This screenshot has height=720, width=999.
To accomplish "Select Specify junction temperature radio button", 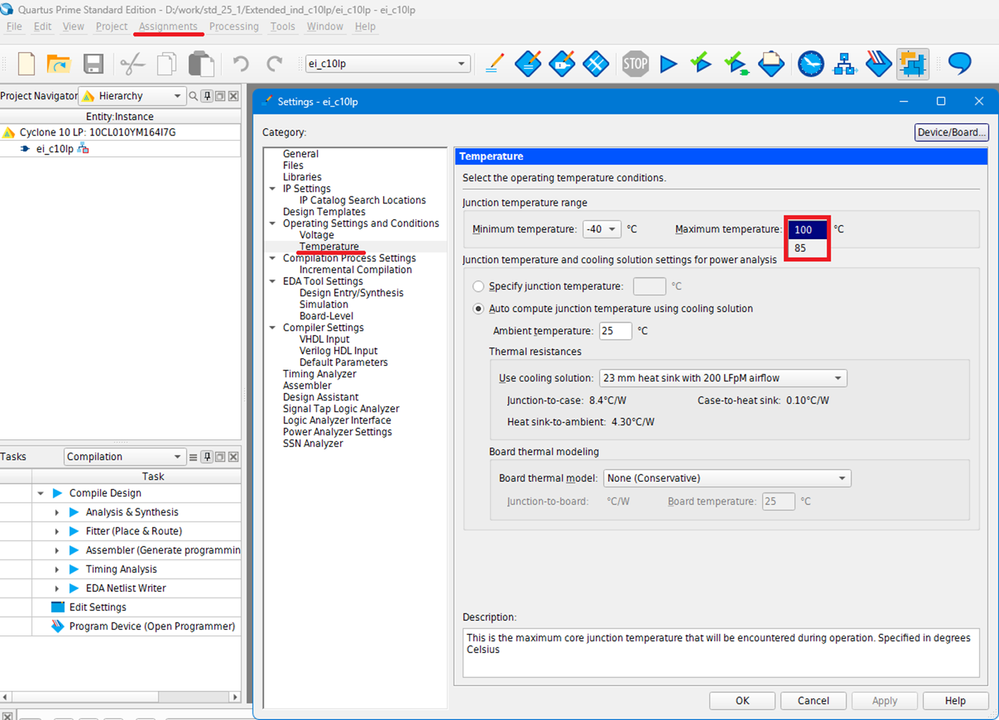I will click(x=479, y=287).
